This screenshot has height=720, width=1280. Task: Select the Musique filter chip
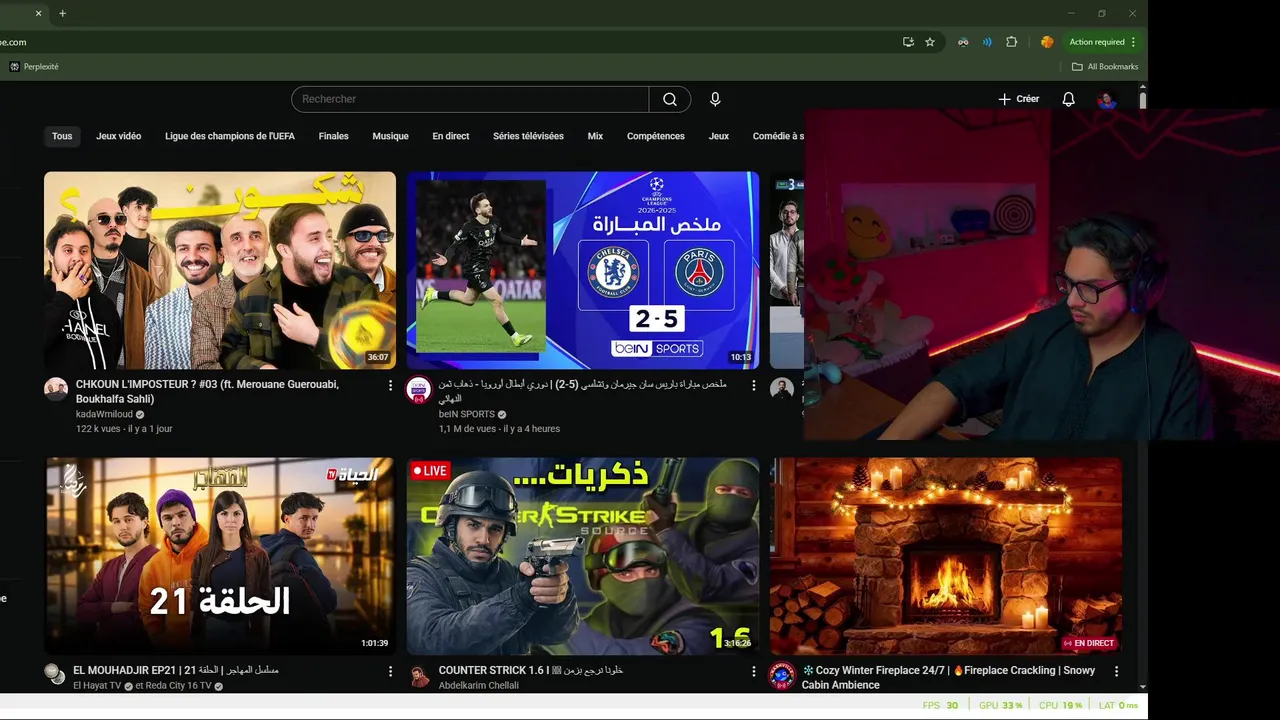[x=391, y=136]
